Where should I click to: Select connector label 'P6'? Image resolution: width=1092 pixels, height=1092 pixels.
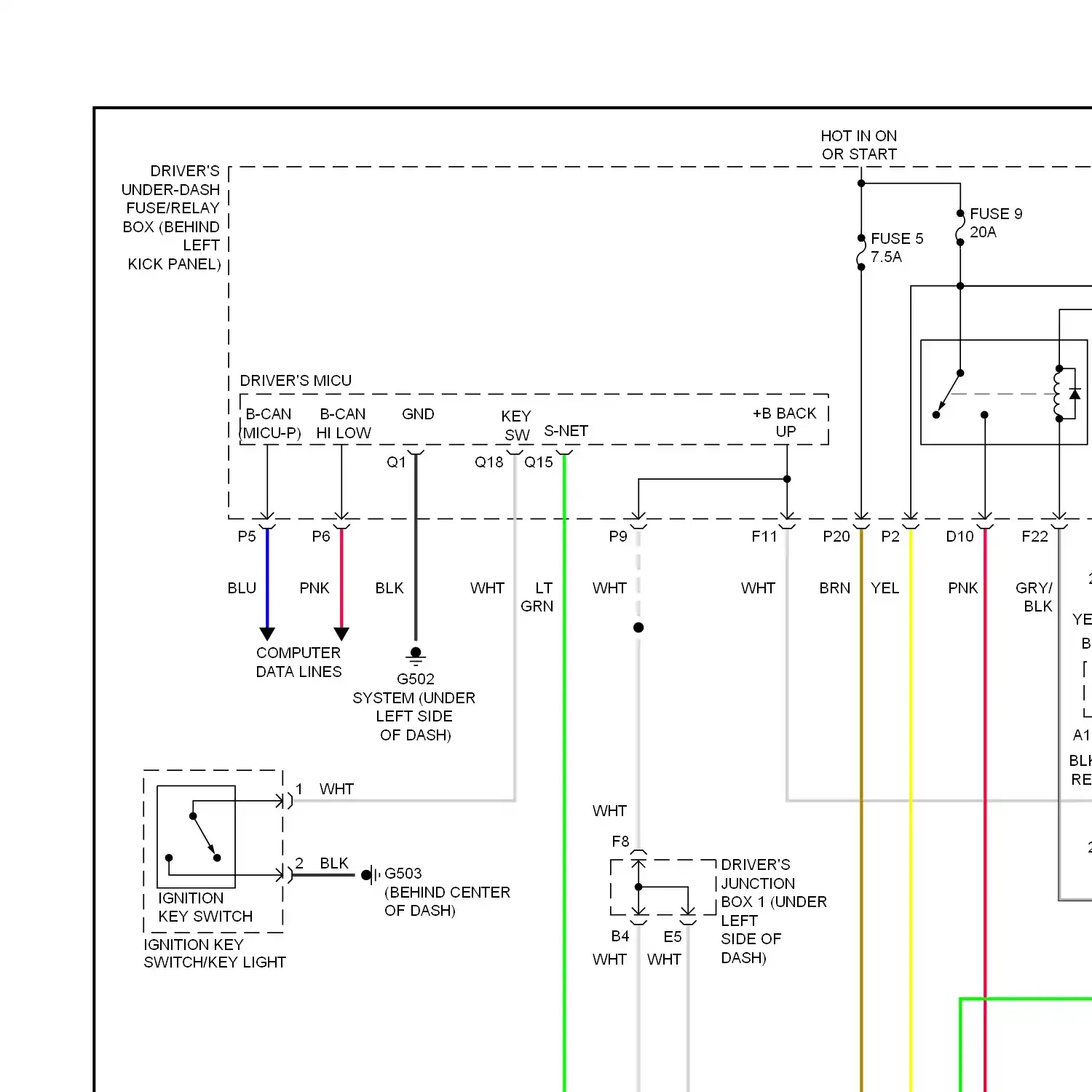point(321,537)
